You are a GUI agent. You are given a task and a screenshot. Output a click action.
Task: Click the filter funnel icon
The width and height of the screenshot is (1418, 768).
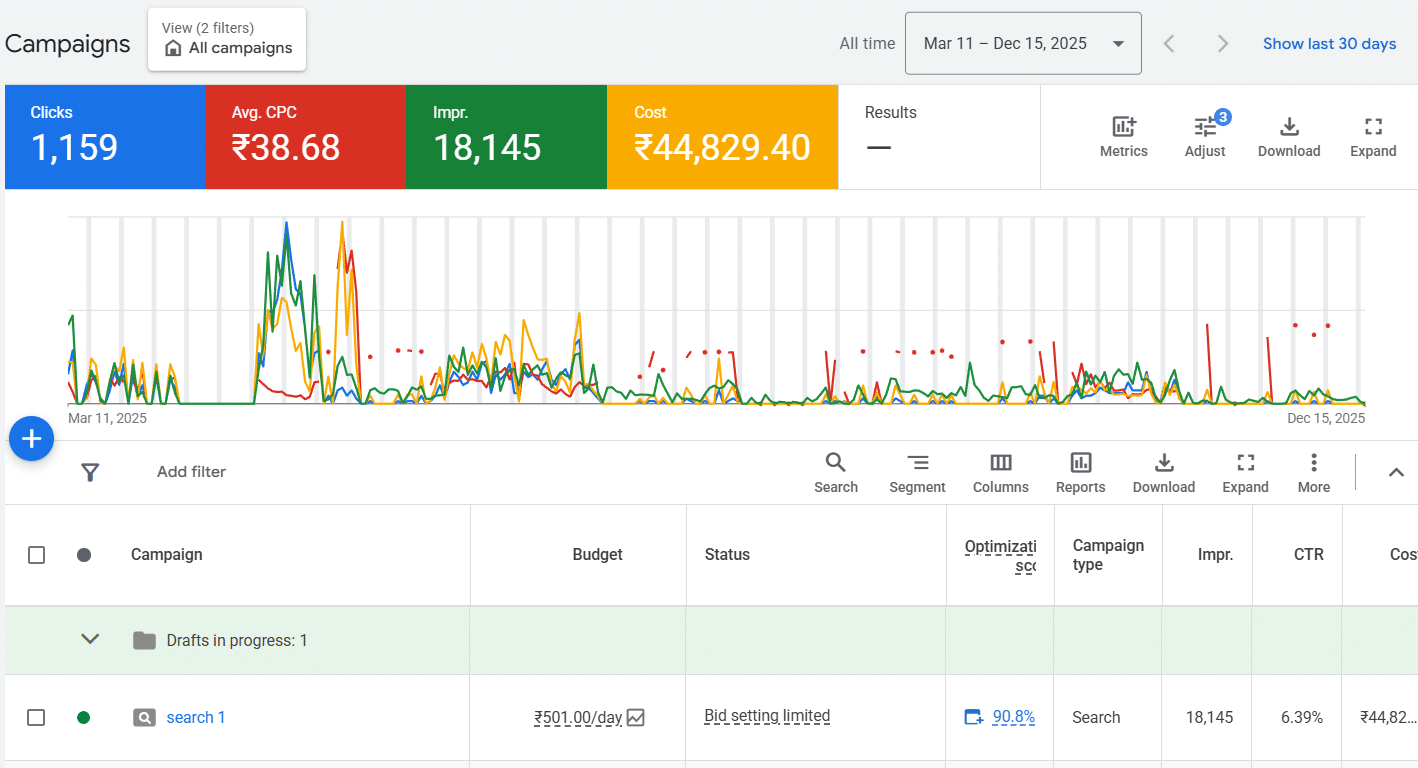pyautogui.click(x=90, y=472)
